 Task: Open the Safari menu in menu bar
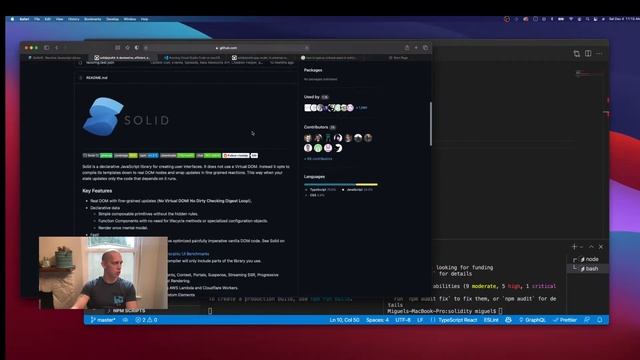[24, 19]
